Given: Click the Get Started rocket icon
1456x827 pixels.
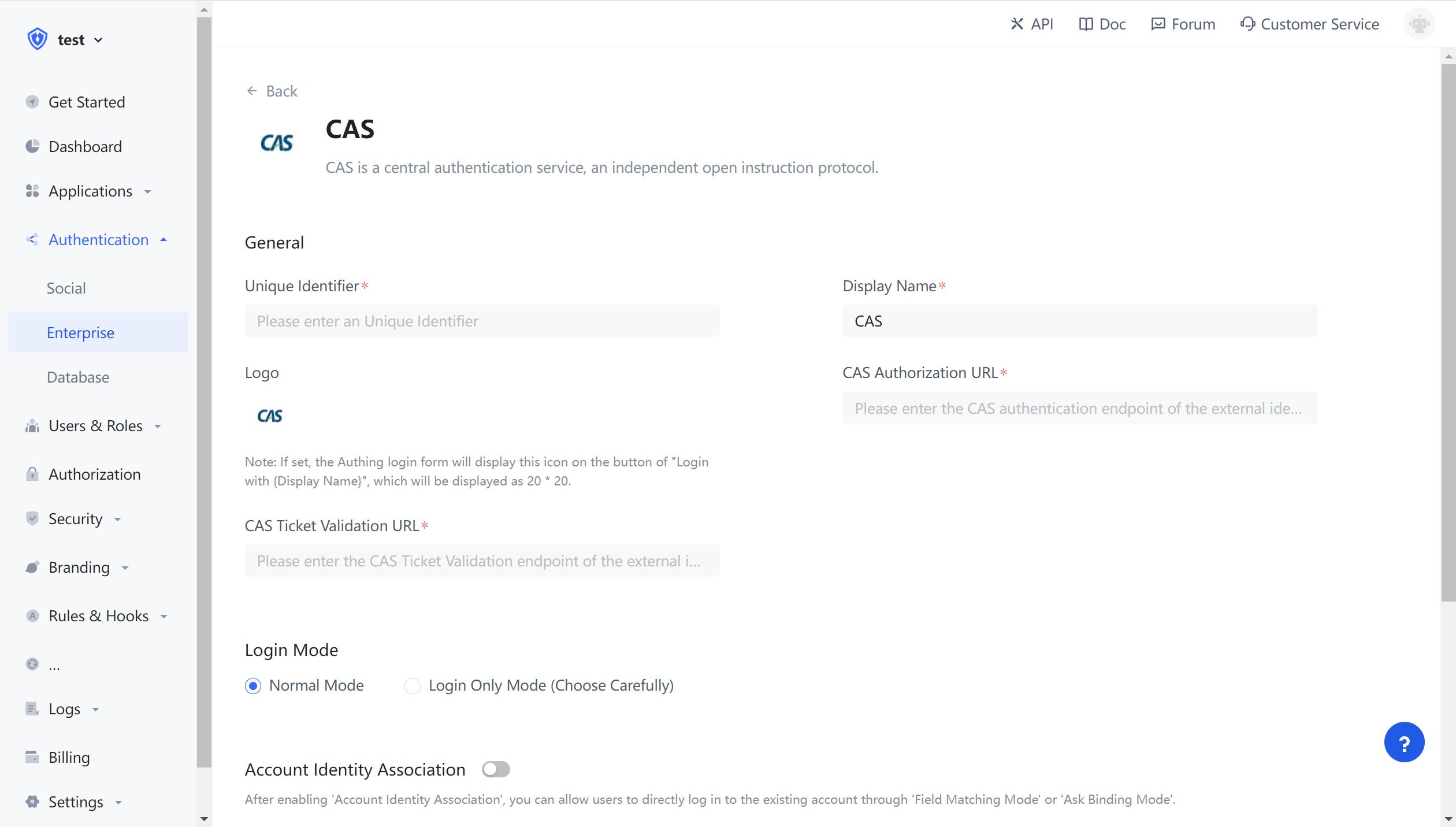Looking at the screenshot, I should 33,102.
